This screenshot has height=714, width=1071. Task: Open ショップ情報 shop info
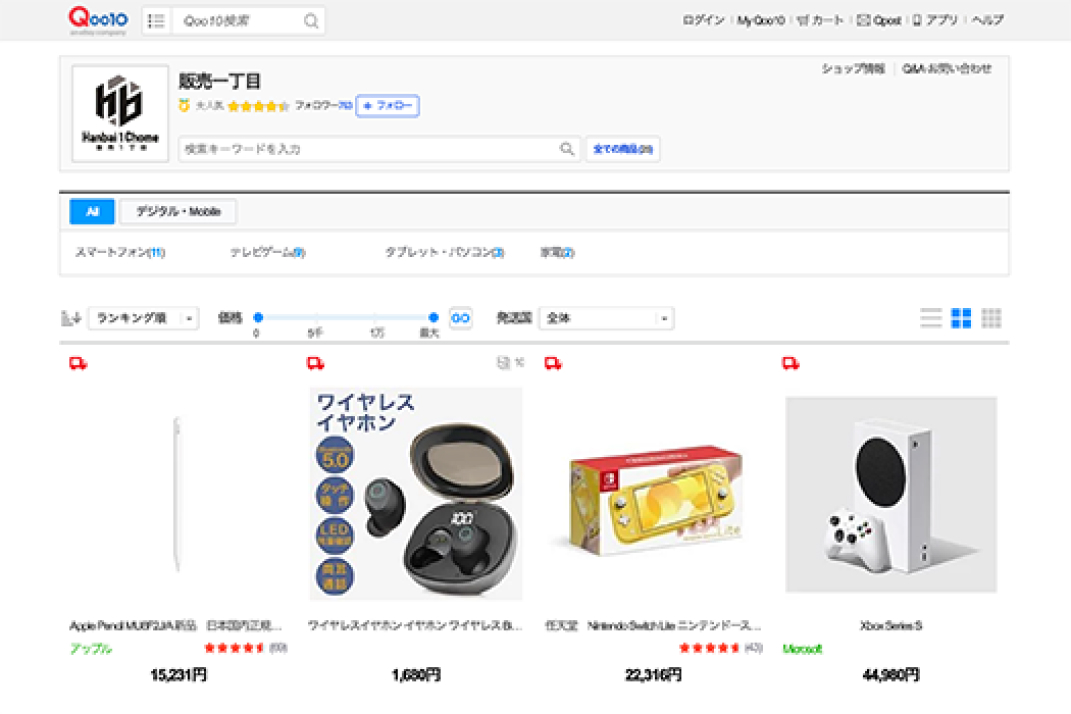[x=852, y=68]
